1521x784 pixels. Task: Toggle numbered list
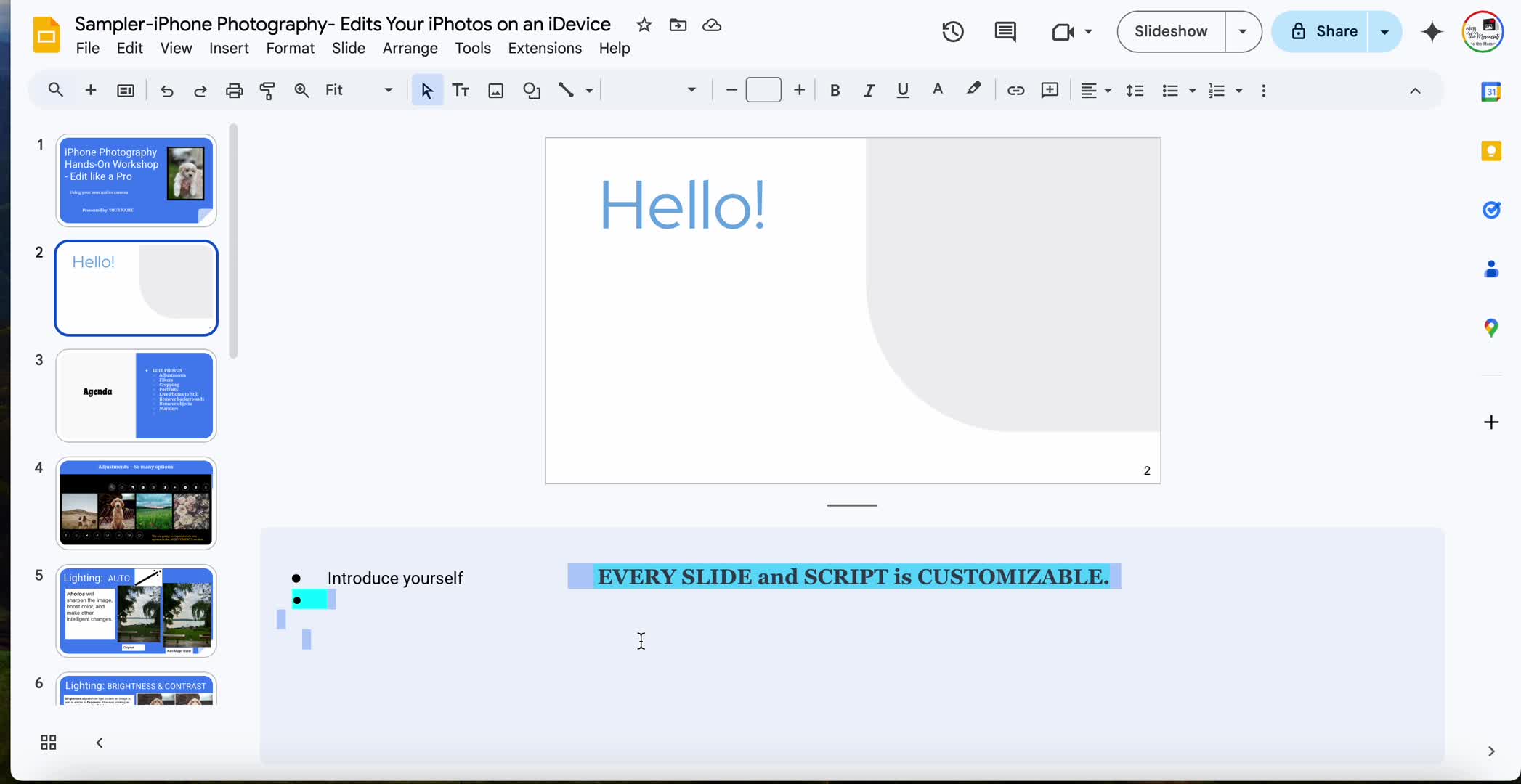click(1217, 90)
